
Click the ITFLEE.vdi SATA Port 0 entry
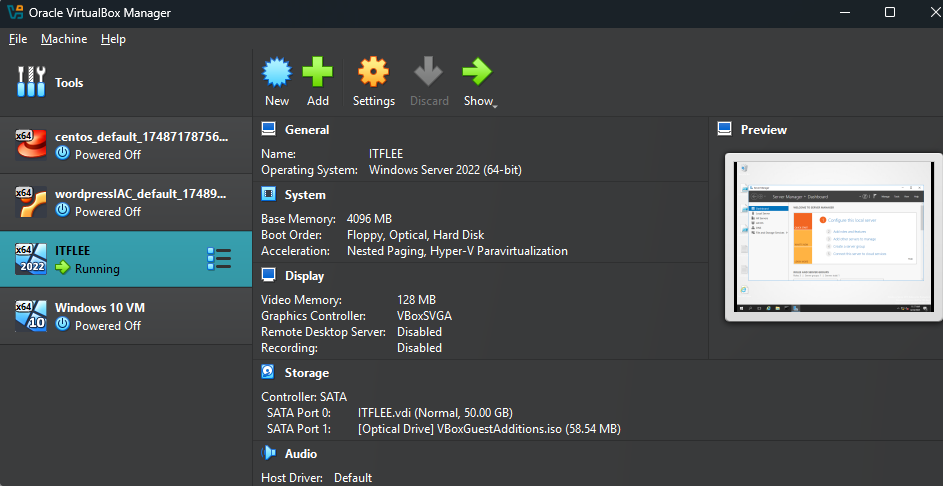pyautogui.click(x=435, y=413)
